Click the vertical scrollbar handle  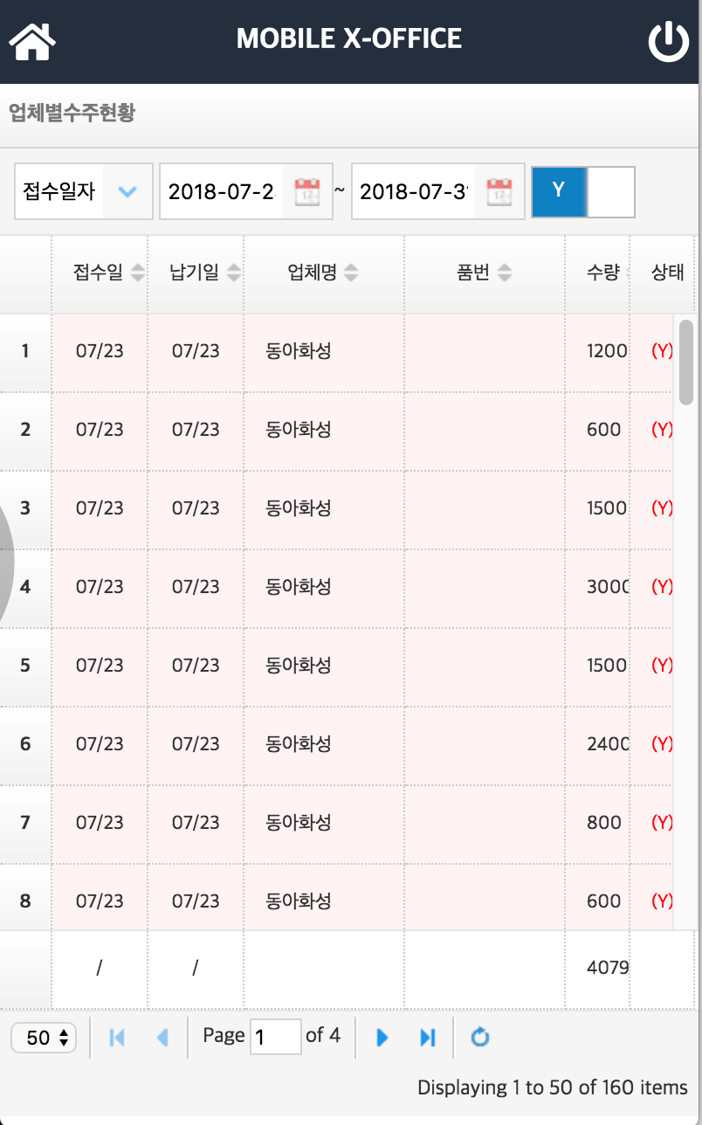685,362
